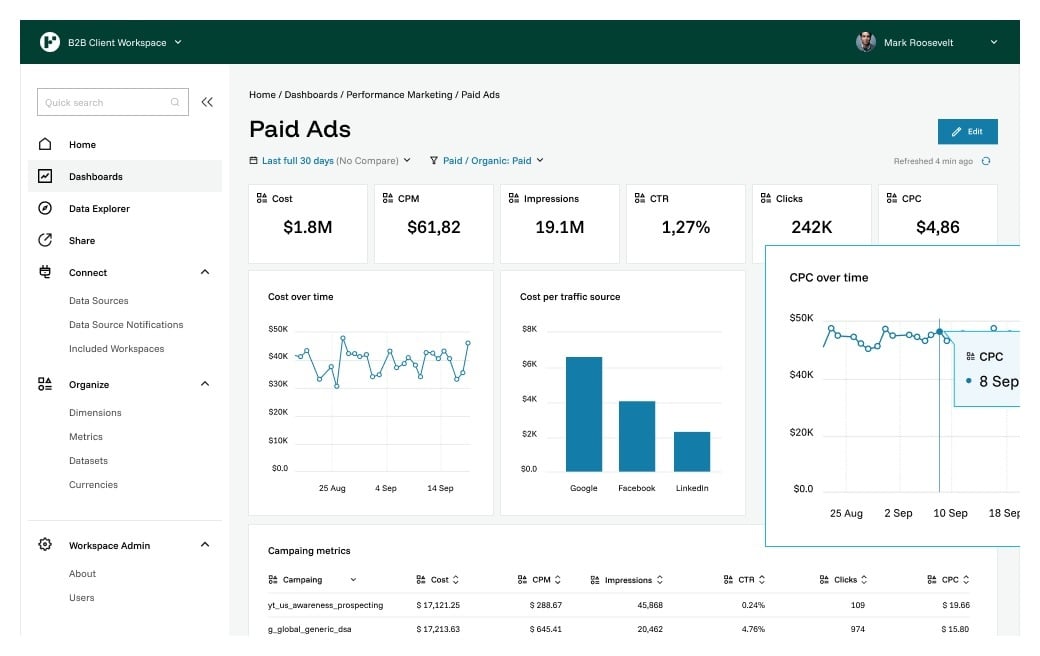Screen dimensions: 1040x656
Task: Toggle sorting on the CTR column
Action: (x=762, y=579)
